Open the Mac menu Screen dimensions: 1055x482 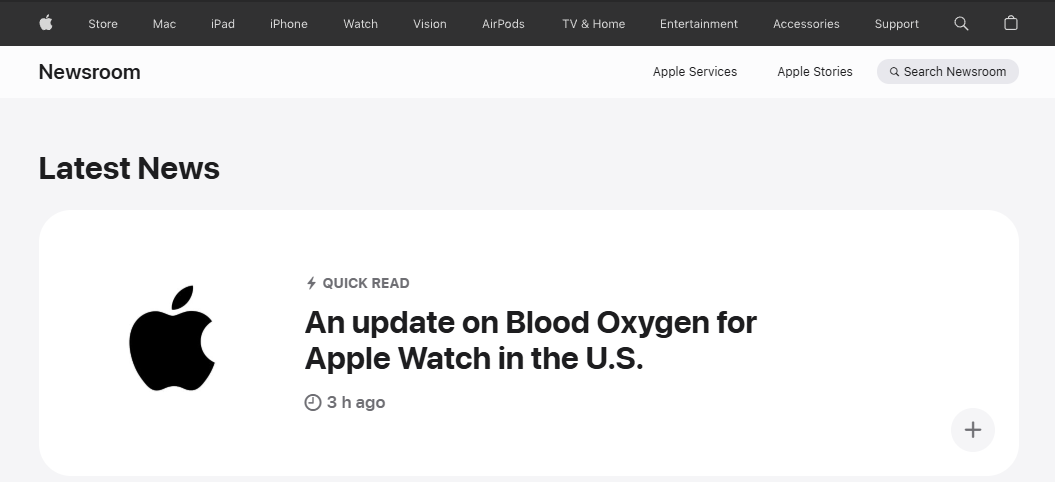(164, 24)
